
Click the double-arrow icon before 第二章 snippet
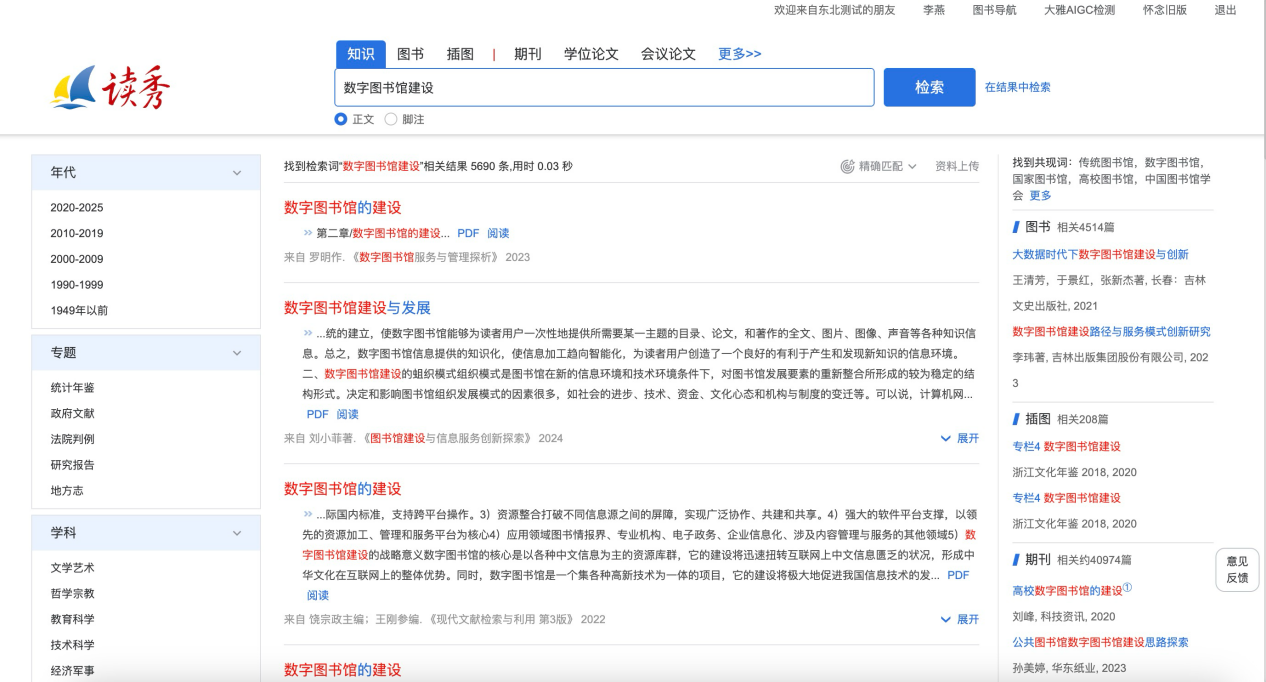[x=308, y=233]
